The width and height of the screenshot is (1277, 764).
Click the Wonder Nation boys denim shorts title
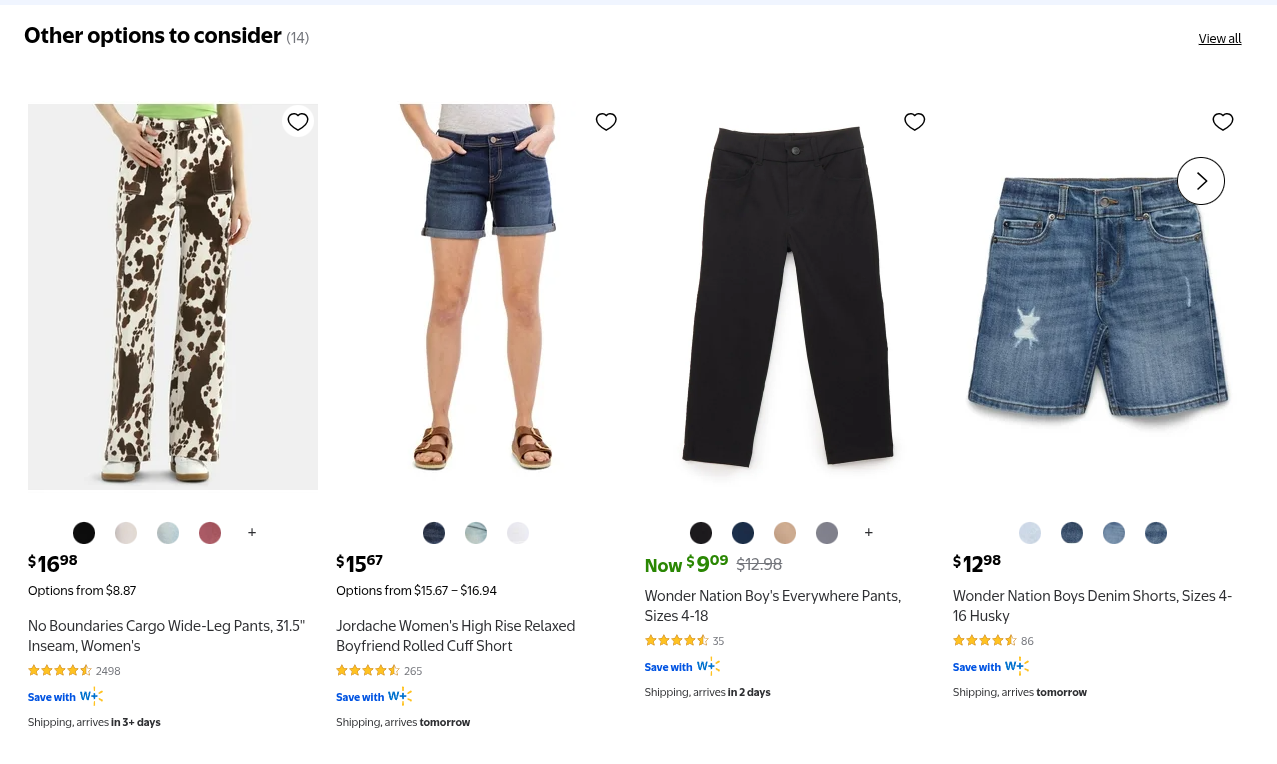click(x=1092, y=605)
